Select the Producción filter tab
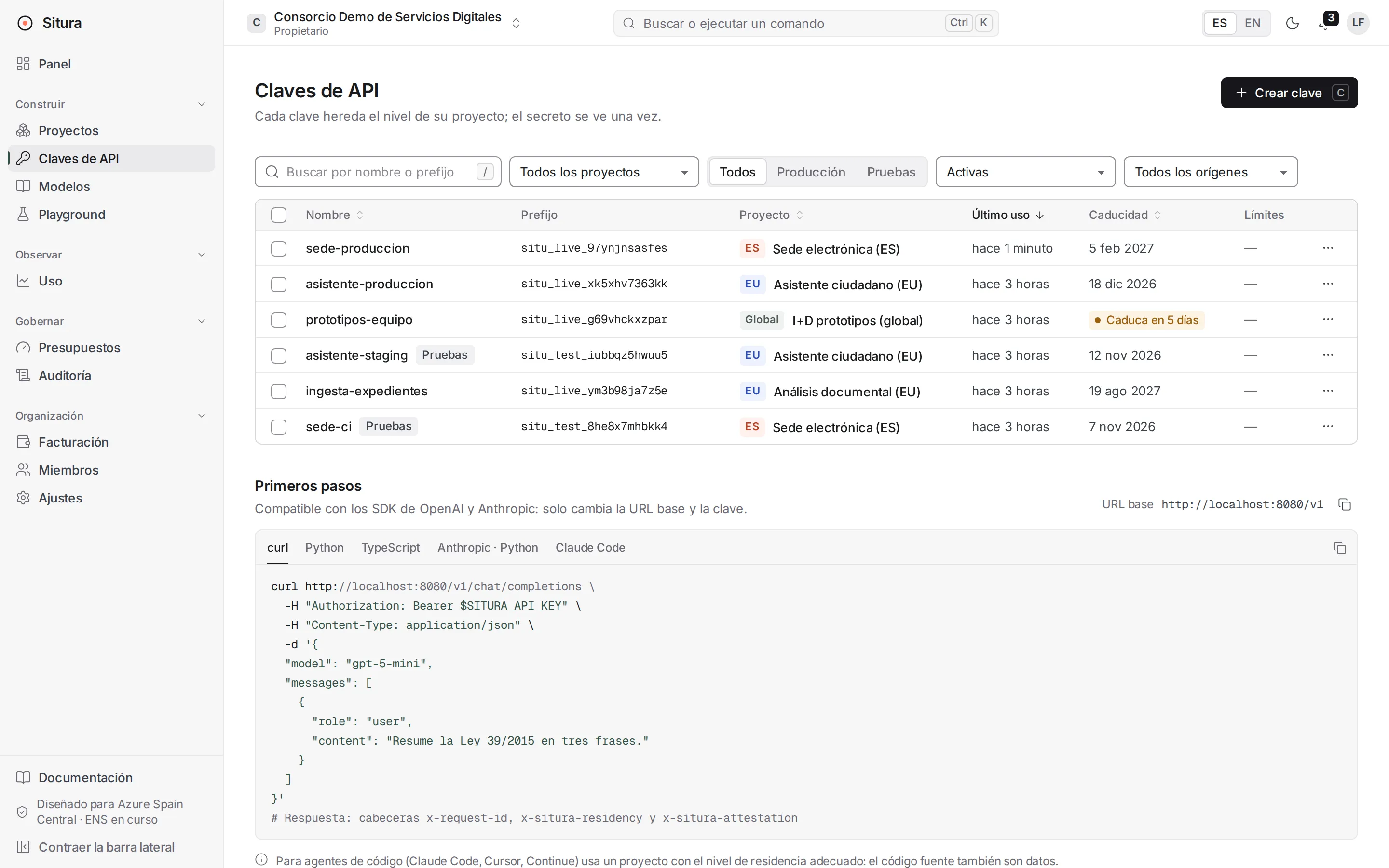The width and height of the screenshot is (1389, 868). point(811,172)
